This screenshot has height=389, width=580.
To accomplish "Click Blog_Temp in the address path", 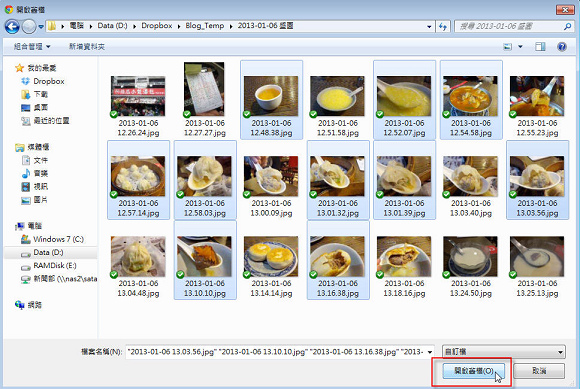I will tap(205, 26).
